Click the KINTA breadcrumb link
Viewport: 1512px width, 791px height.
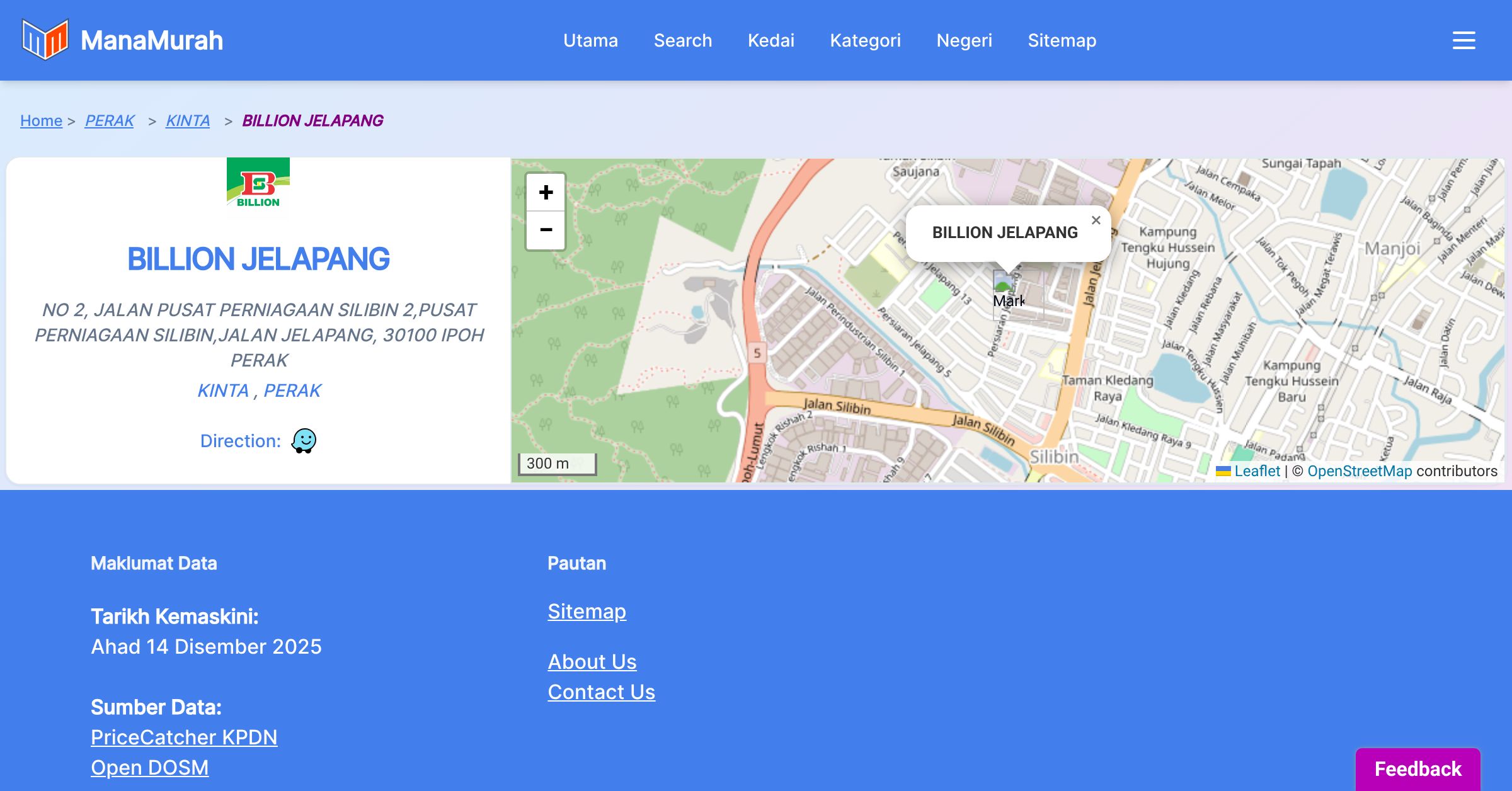[x=188, y=120]
